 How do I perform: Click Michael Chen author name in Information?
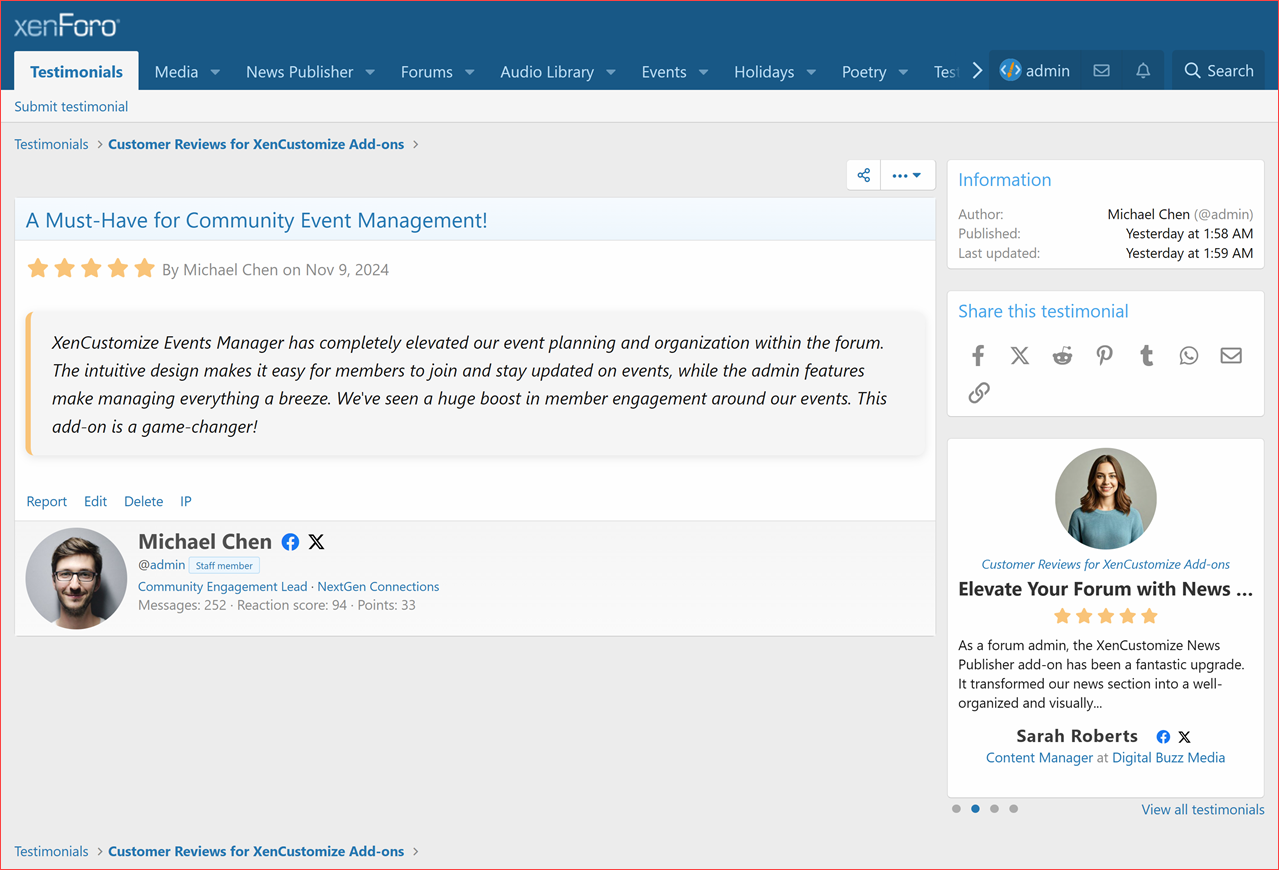tap(1148, 214)
